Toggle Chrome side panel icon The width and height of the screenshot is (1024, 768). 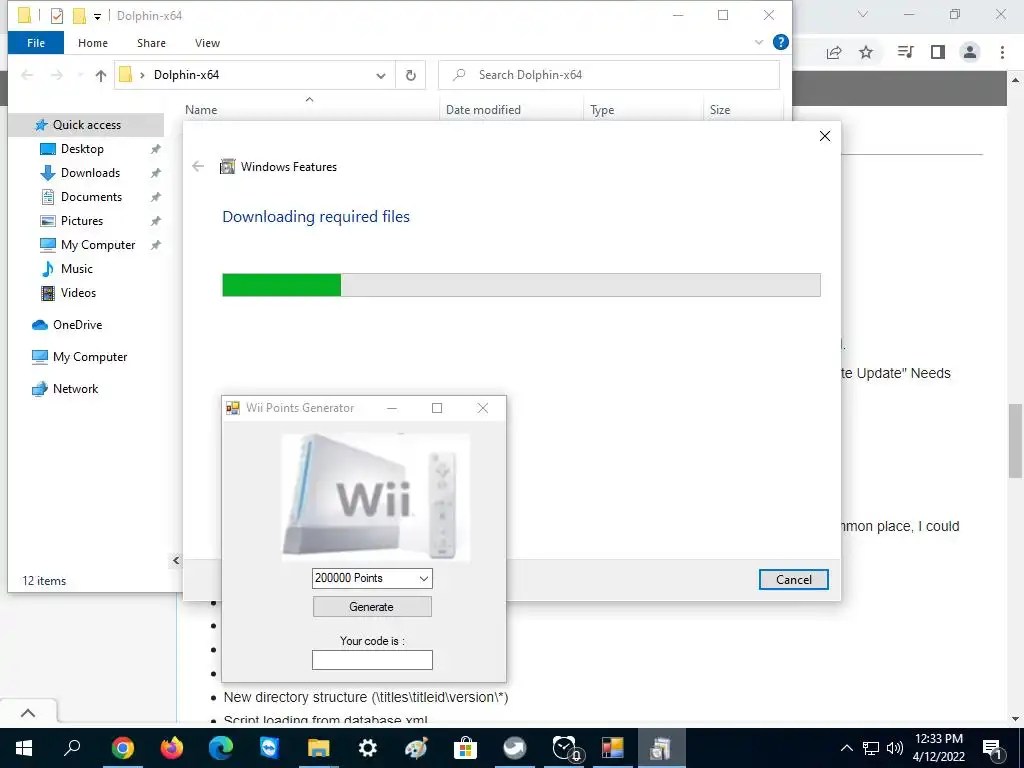tap(938, 52)
